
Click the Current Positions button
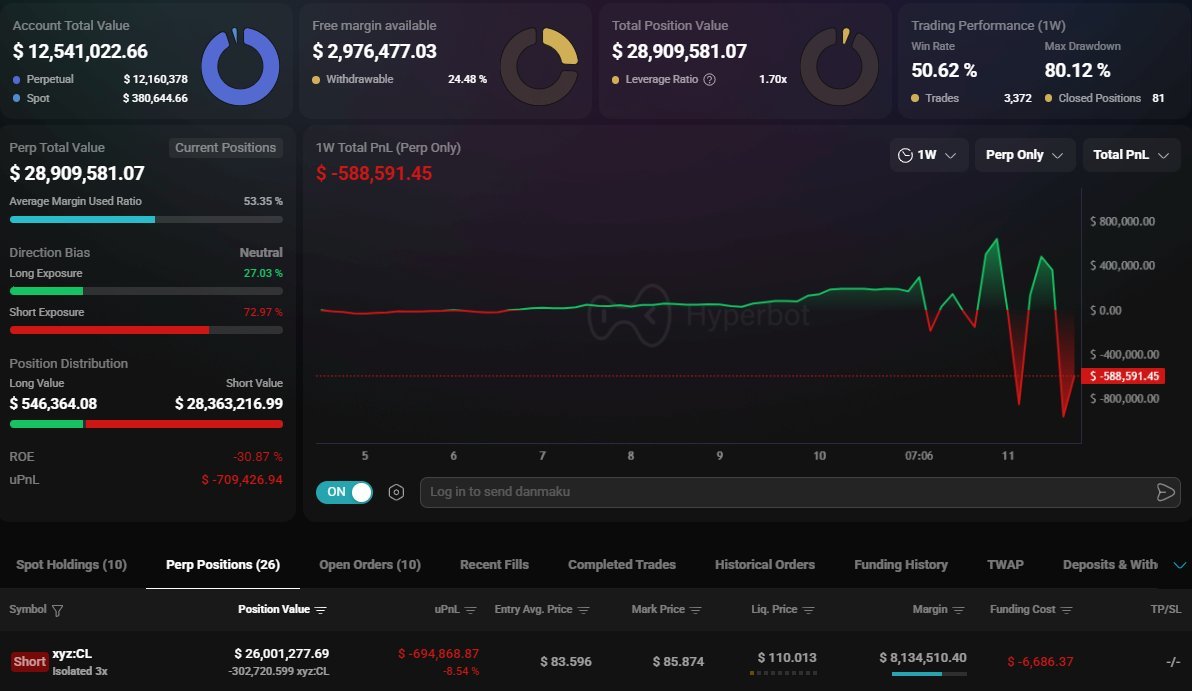click(x=226, y=147)
